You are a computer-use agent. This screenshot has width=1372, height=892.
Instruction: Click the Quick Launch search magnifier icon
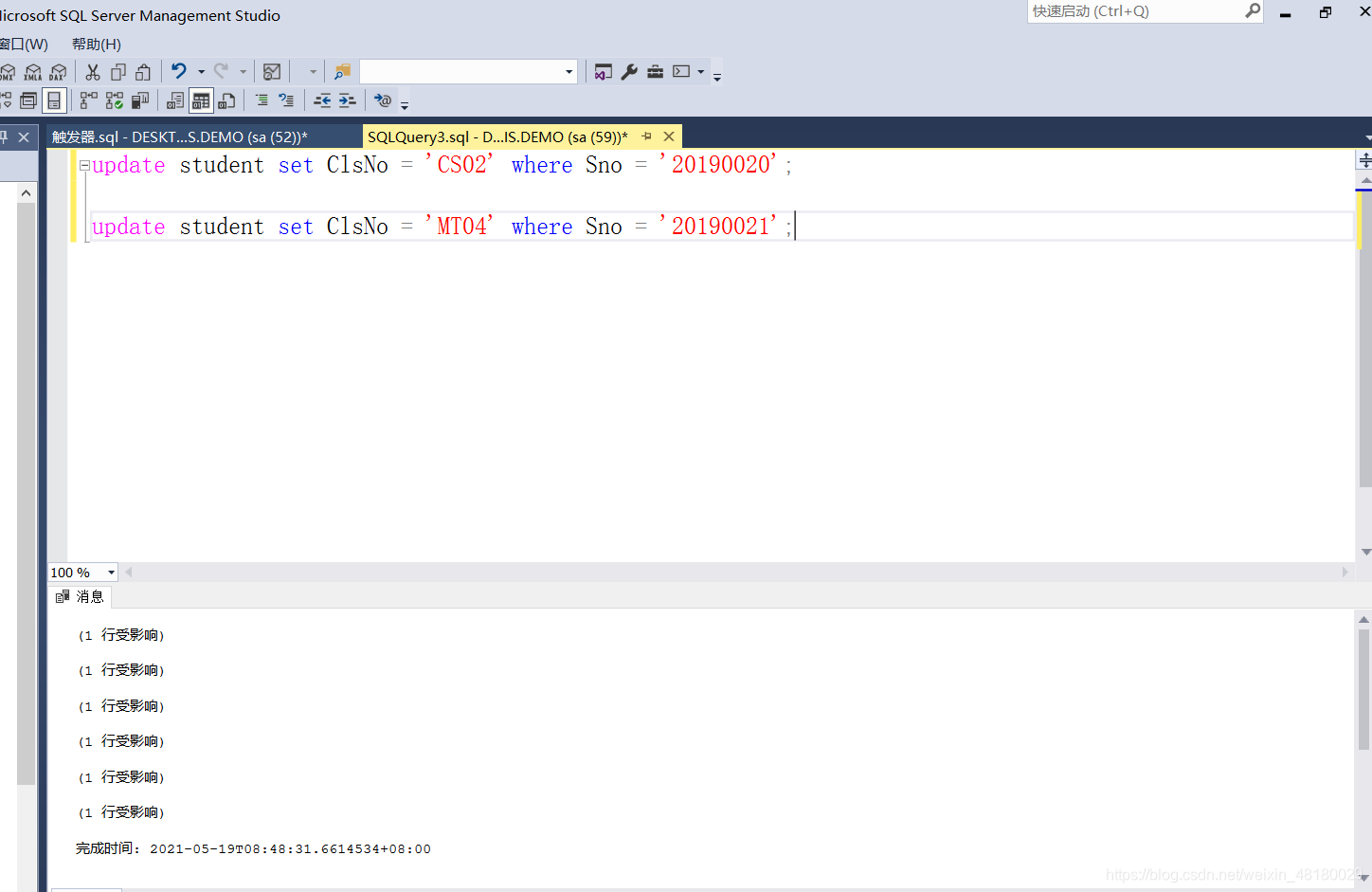click(1253, 10)
